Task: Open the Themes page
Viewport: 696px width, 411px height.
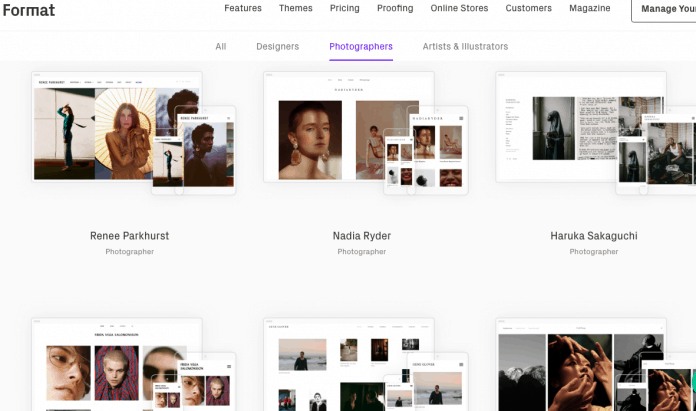Action: coord(296,8)
